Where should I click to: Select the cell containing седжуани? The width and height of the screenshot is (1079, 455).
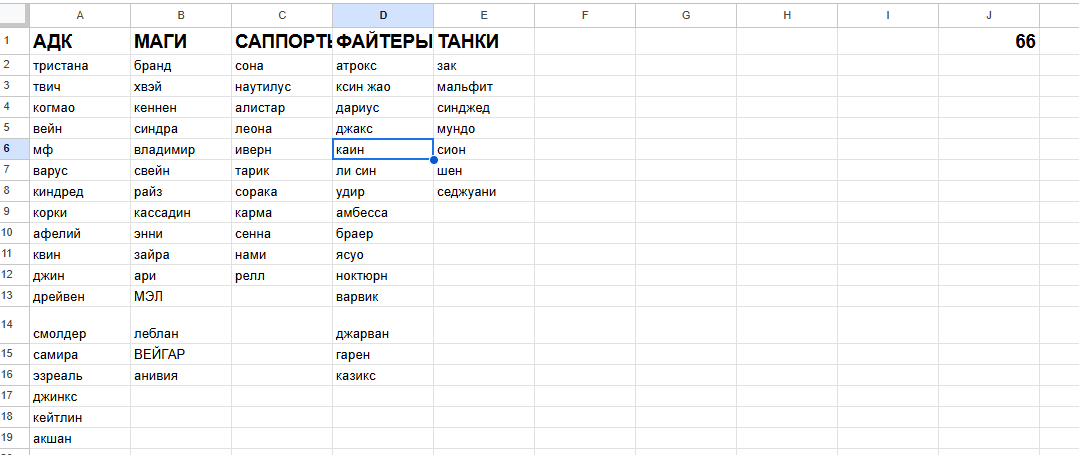484,191
